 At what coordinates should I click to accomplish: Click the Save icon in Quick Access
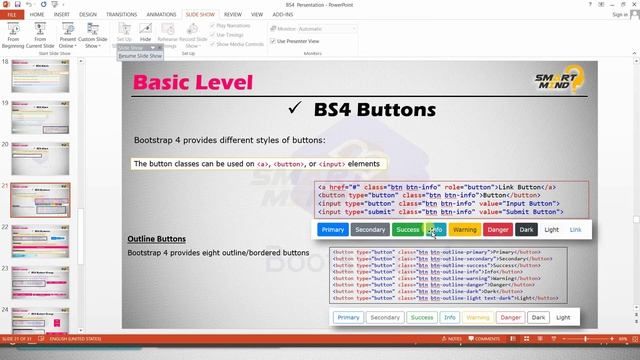17,4
